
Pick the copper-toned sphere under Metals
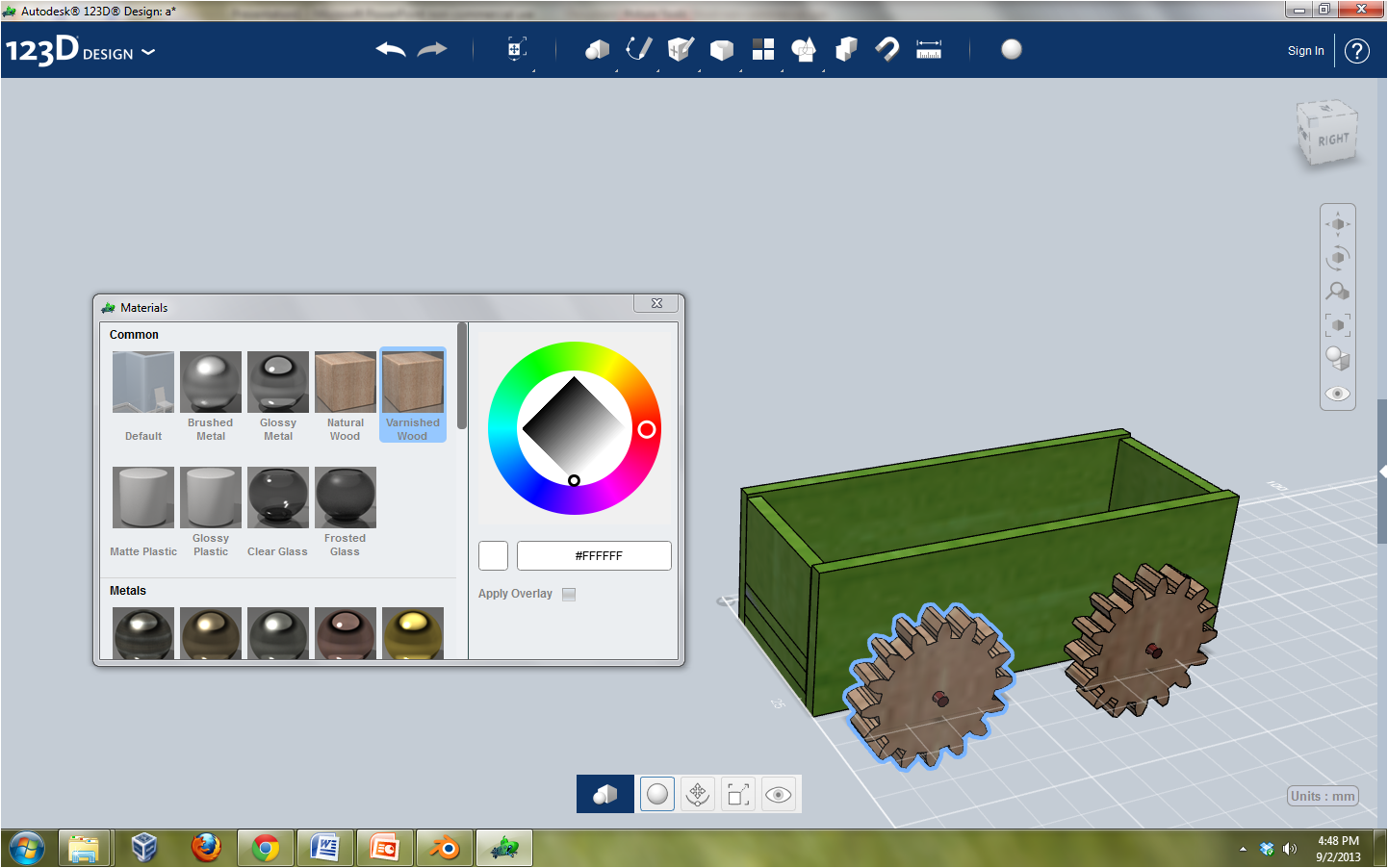click(x=346, y=633)
